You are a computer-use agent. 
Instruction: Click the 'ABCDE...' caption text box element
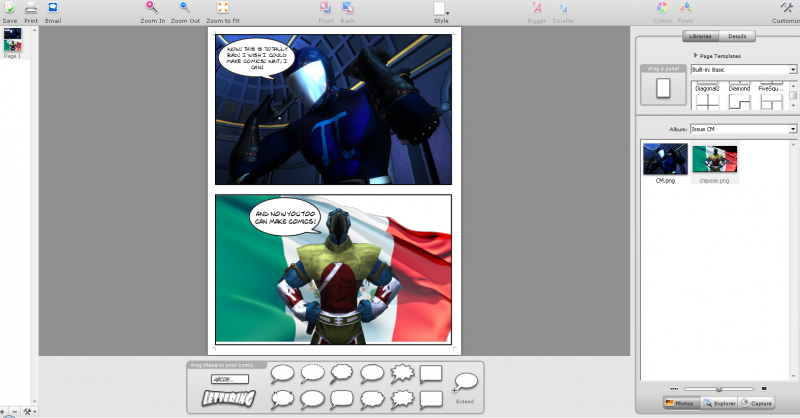pyautogui.click(x=230, y=379)
